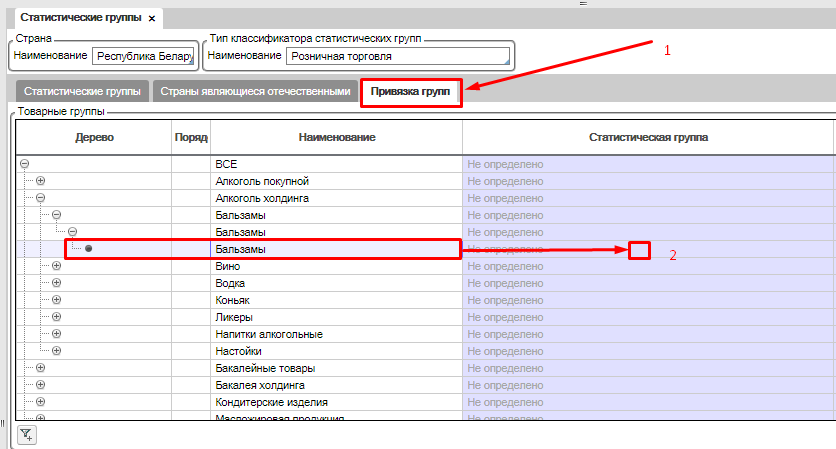Expand the Алкоголь покупной tree node
Screen dimensions: 836x449
point(41,181)
